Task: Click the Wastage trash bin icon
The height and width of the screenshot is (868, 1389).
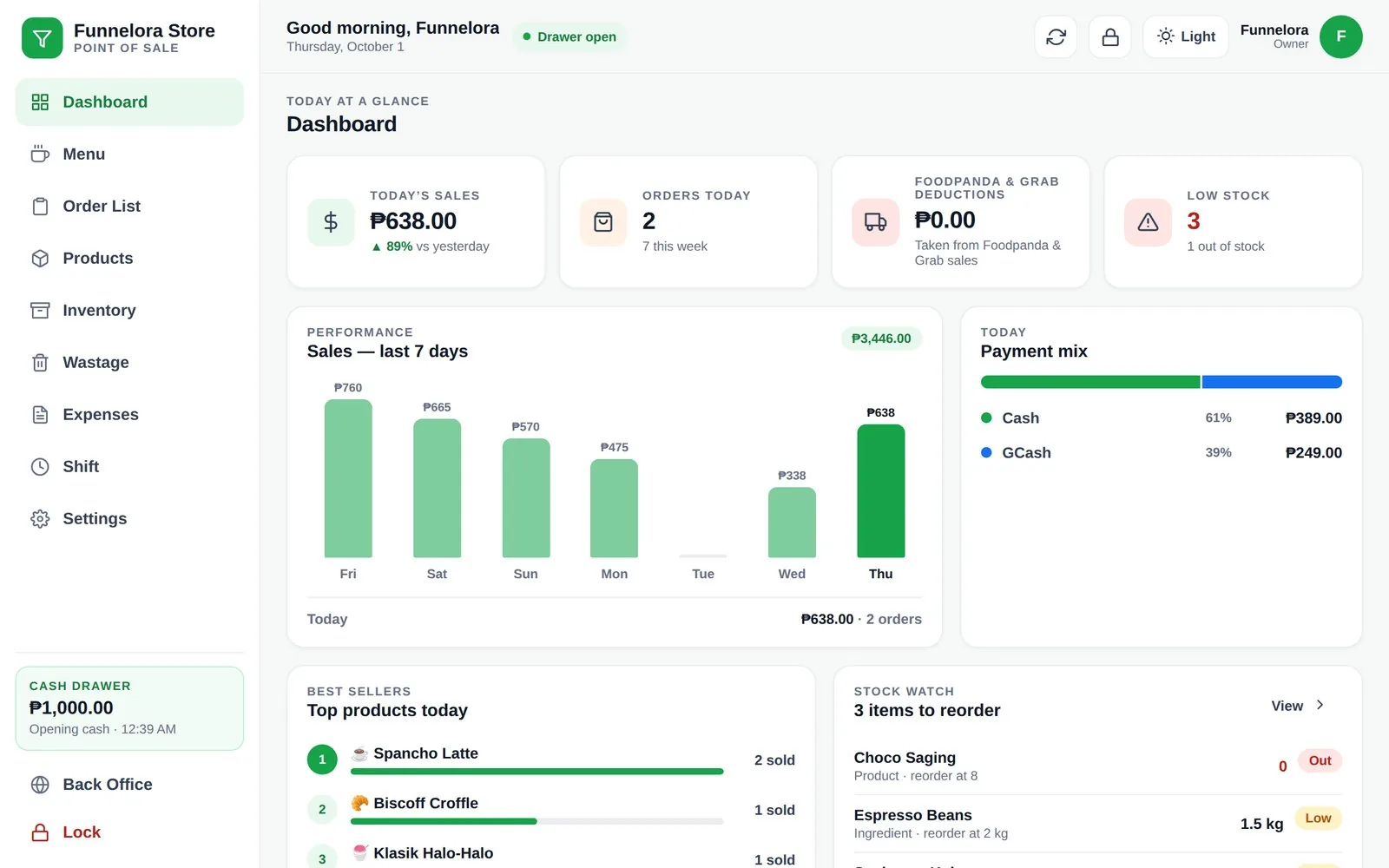Action: click(x=40, y=362)
